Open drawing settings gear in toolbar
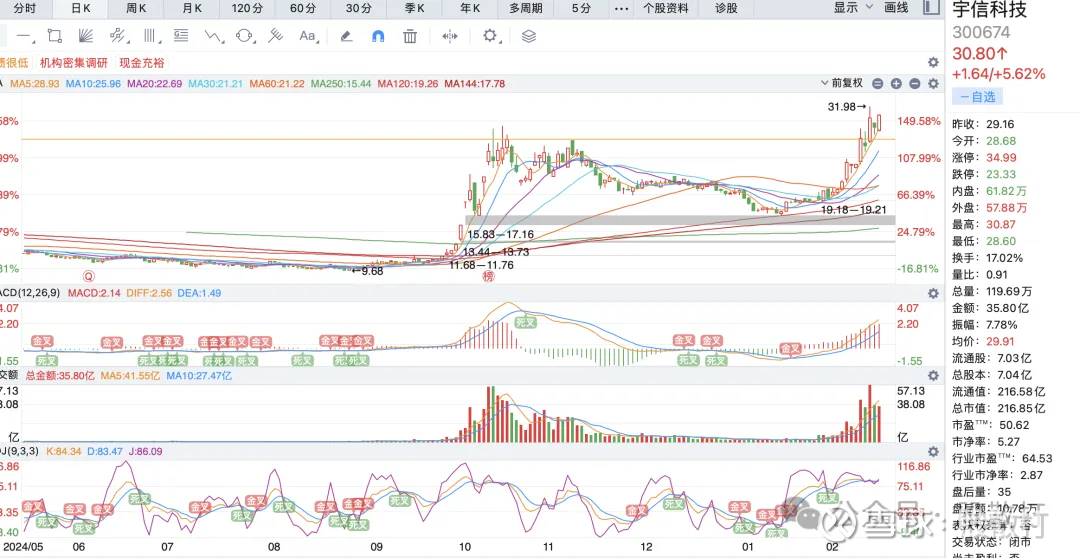 tap(490, 36)
